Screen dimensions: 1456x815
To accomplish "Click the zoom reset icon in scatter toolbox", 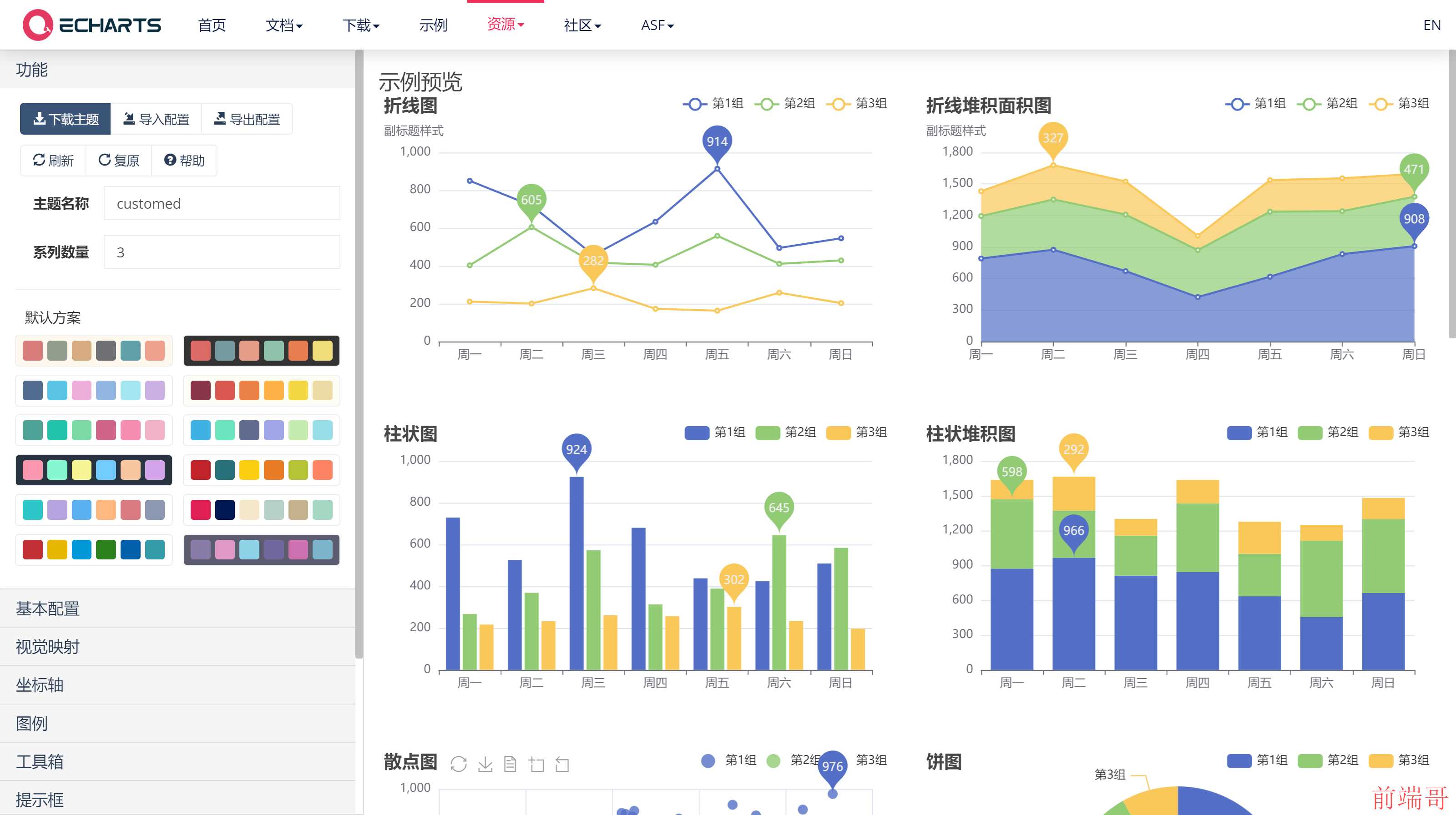I will click(x=562, y=764).
